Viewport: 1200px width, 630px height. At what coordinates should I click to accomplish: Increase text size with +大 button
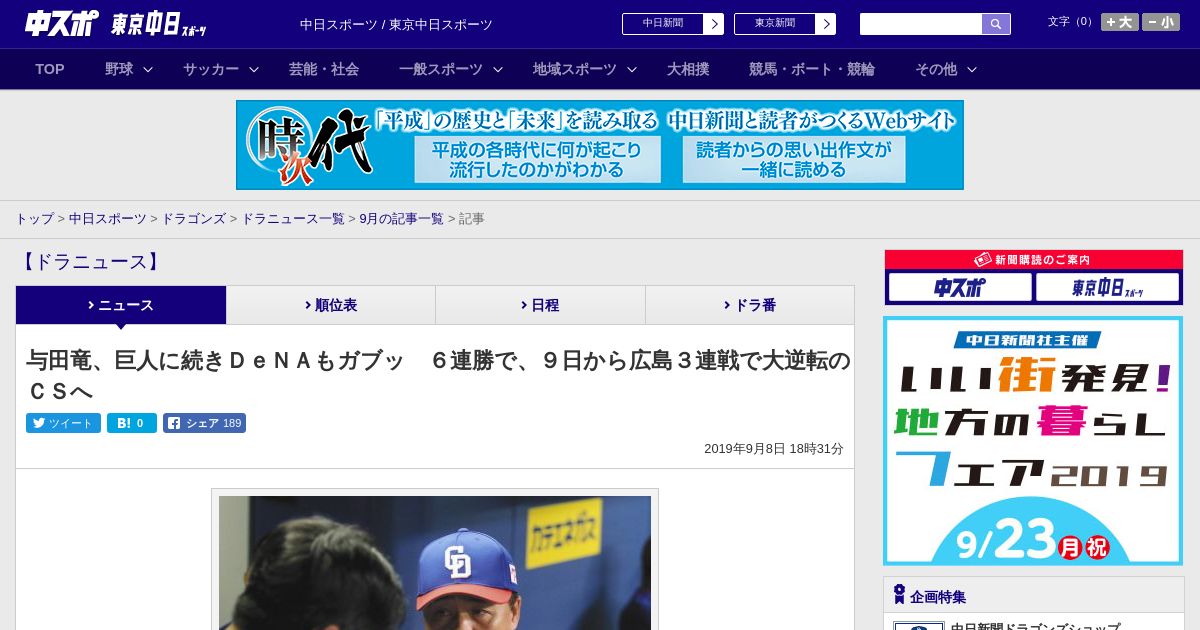[x=1120, y=22]
